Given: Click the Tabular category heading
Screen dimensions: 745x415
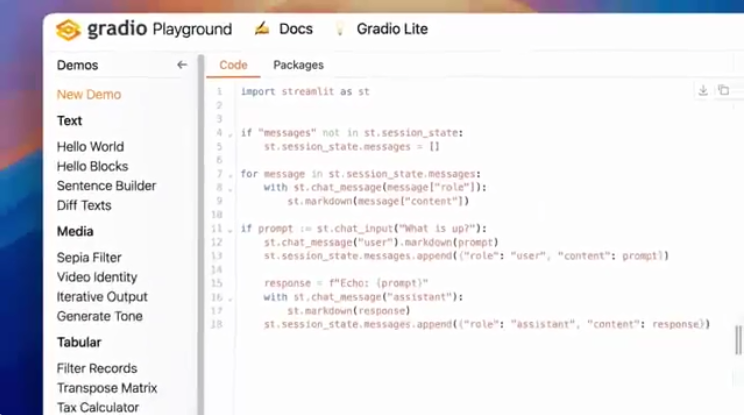Looking at the screenshot, I should [79, 342].
